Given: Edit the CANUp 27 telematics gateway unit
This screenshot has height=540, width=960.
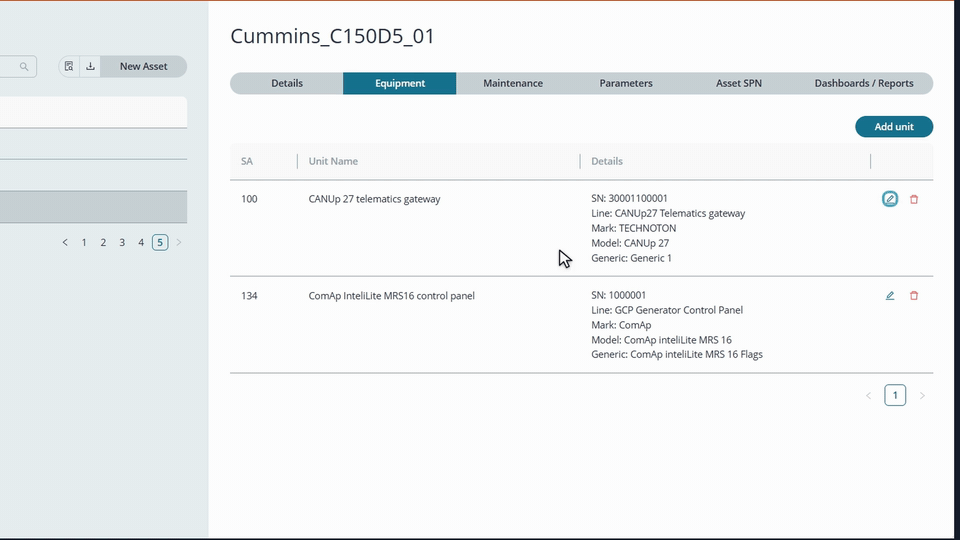Looking at the screenshot, I should pos(890,199).
